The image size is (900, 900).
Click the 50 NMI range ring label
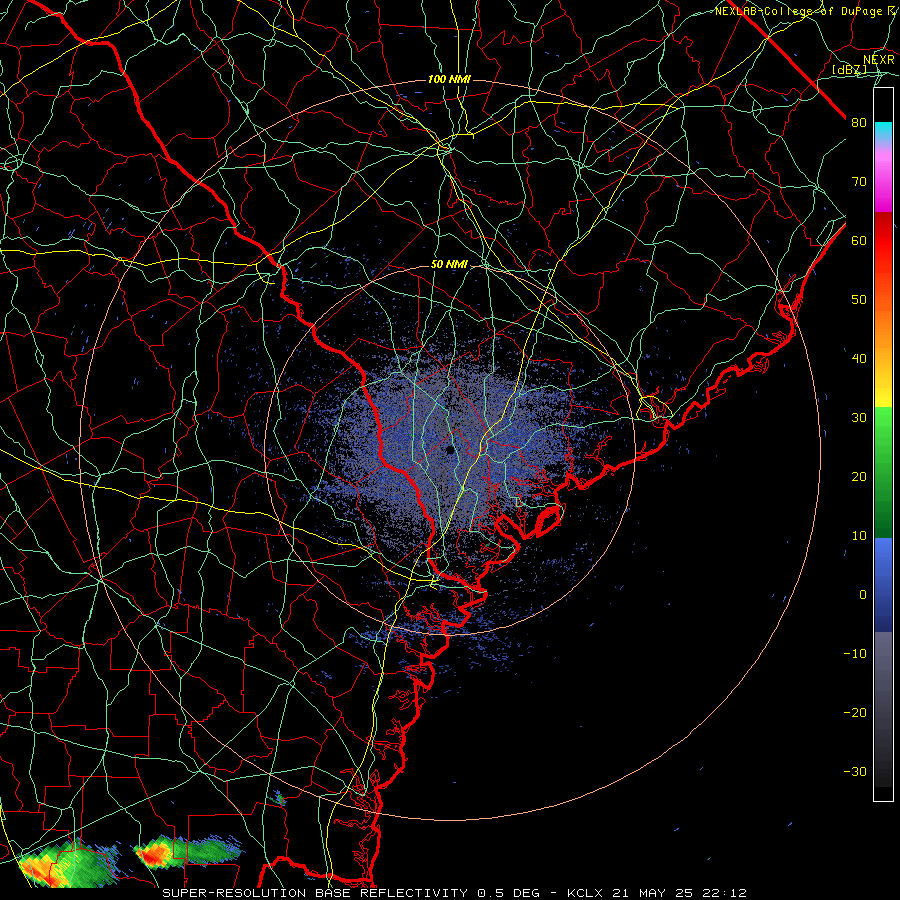(x=449, y=265)
